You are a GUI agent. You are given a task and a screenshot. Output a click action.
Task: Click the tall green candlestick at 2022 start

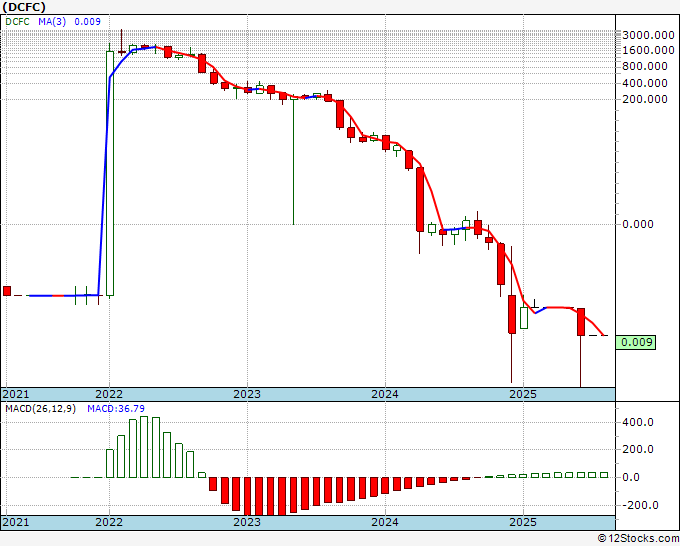coord(110,173)
